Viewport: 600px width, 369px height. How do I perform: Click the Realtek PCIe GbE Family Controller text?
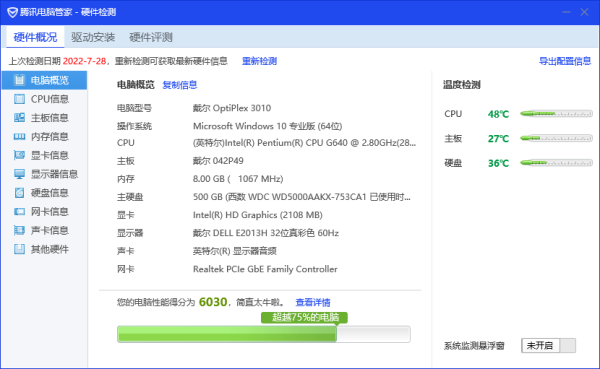(x=265, y=269)
